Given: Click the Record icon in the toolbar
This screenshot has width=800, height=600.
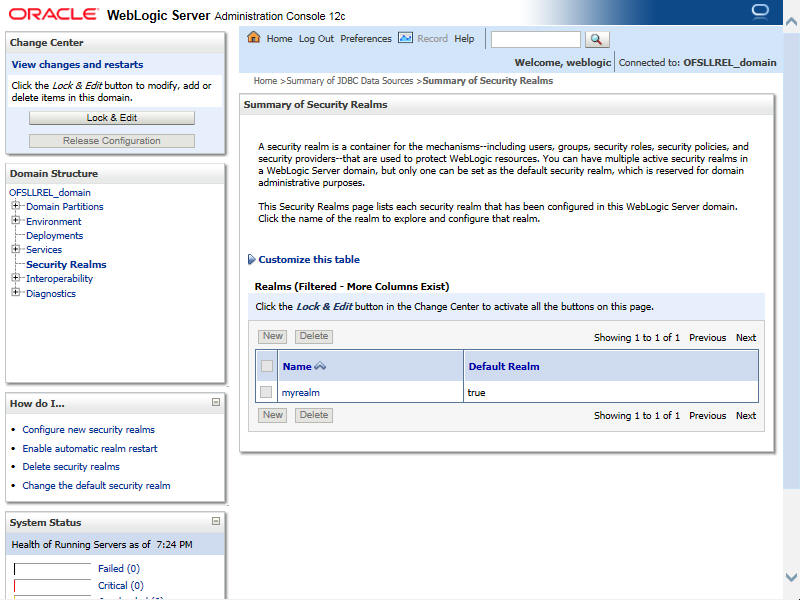Looking at the screenshot, I should (x=405, y=38).
